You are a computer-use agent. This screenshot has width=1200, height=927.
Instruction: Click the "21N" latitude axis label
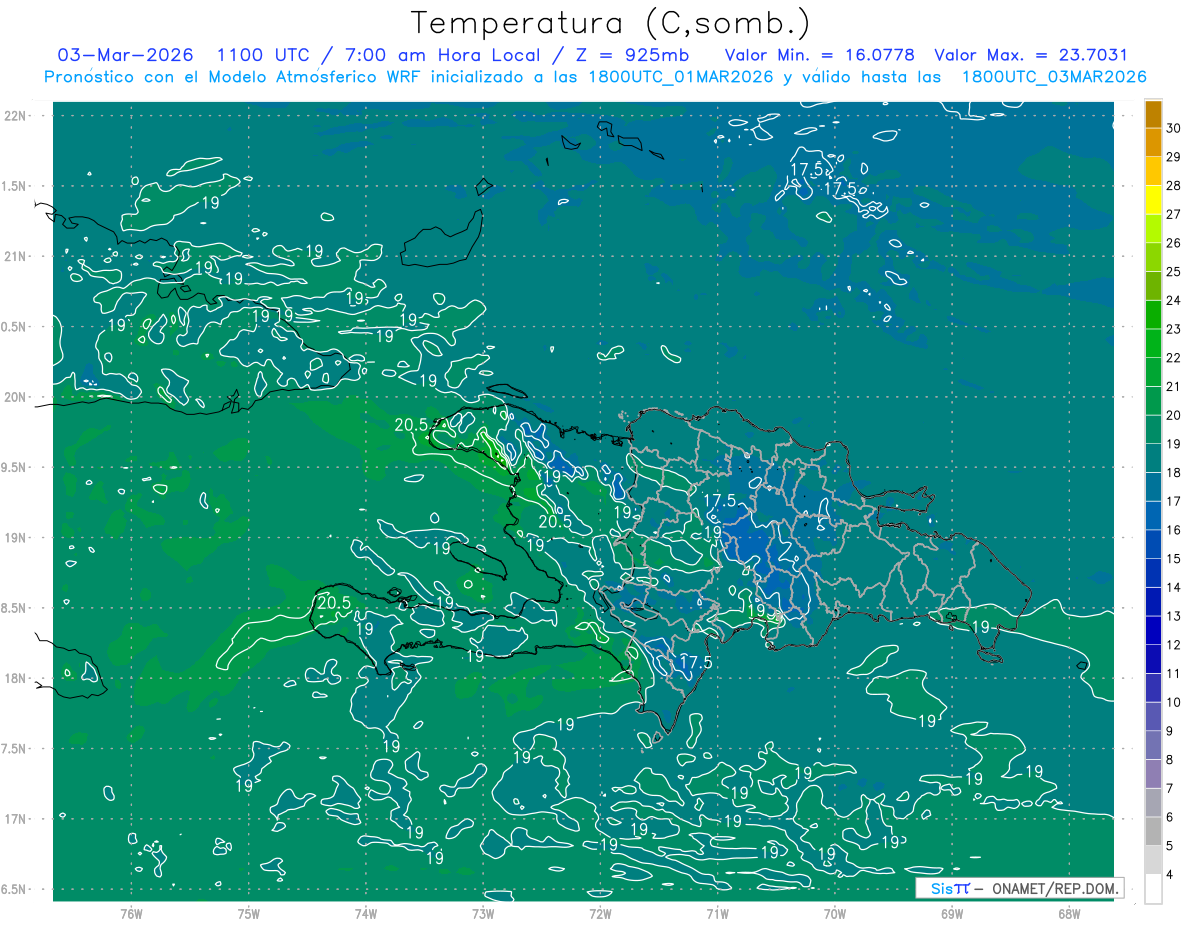[x=16, y=256]
